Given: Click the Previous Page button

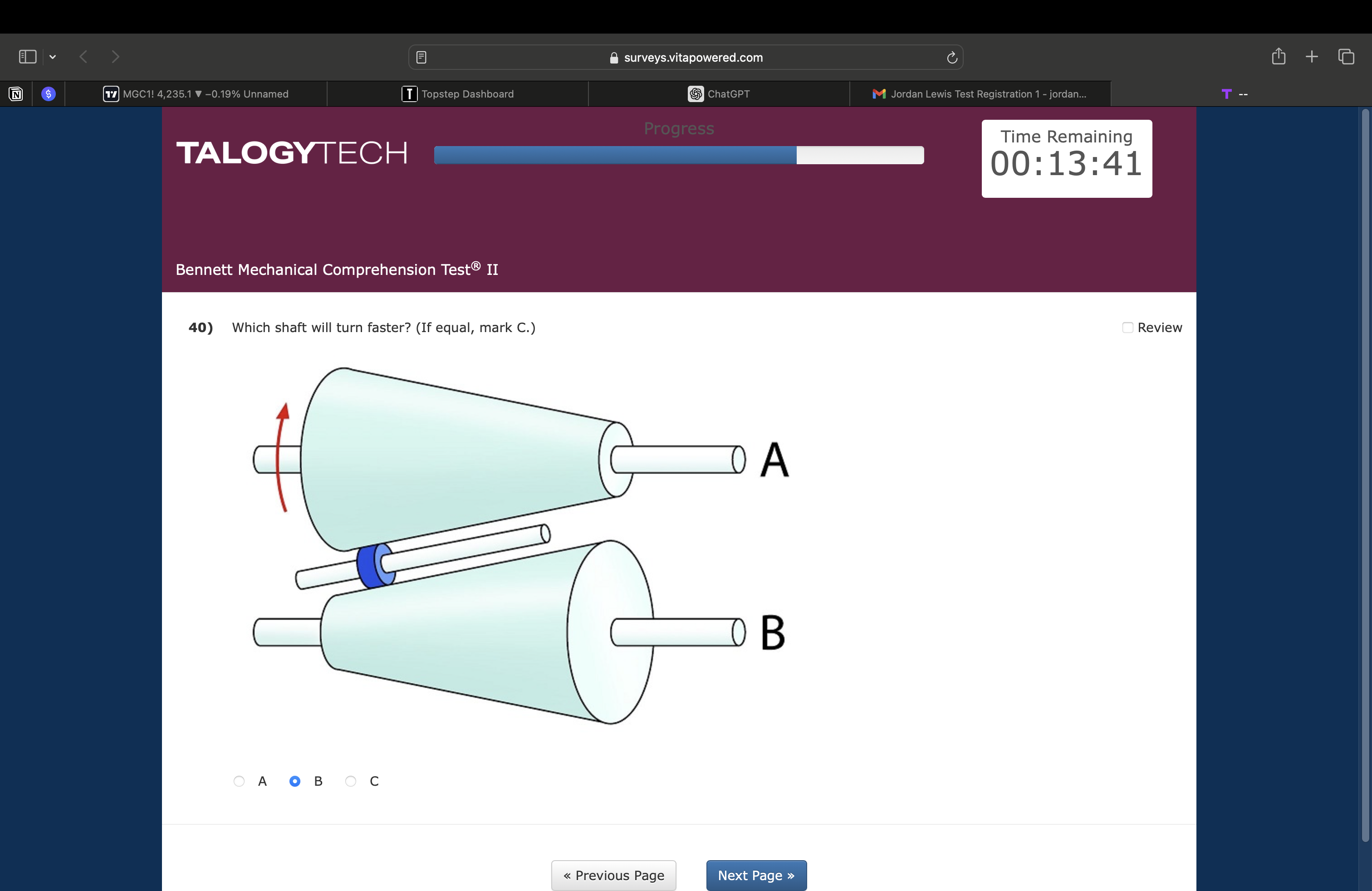Looking at the screenshot, I should (x=613, y=876).
